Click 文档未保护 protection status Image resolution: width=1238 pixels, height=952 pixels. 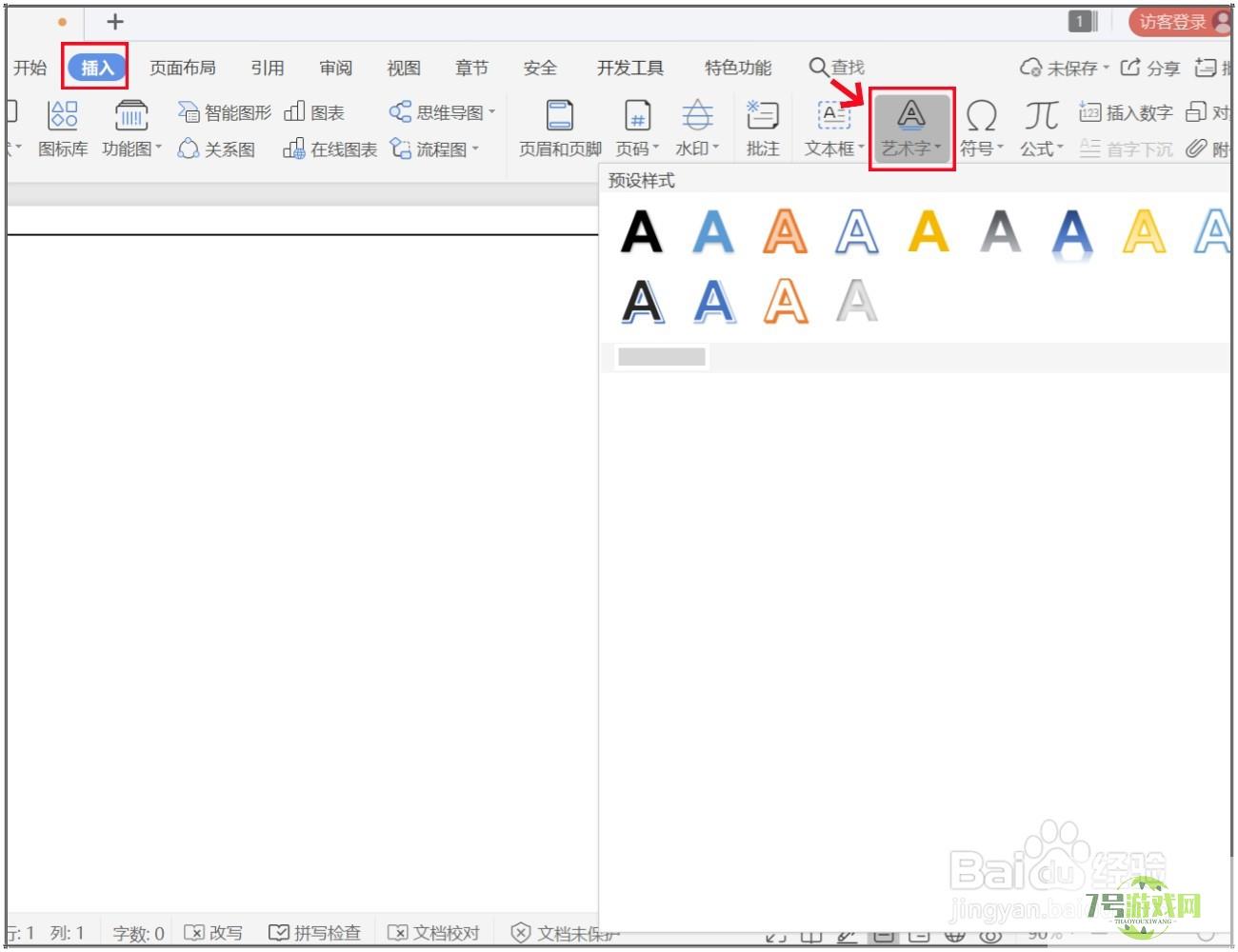tap(565, 933)
